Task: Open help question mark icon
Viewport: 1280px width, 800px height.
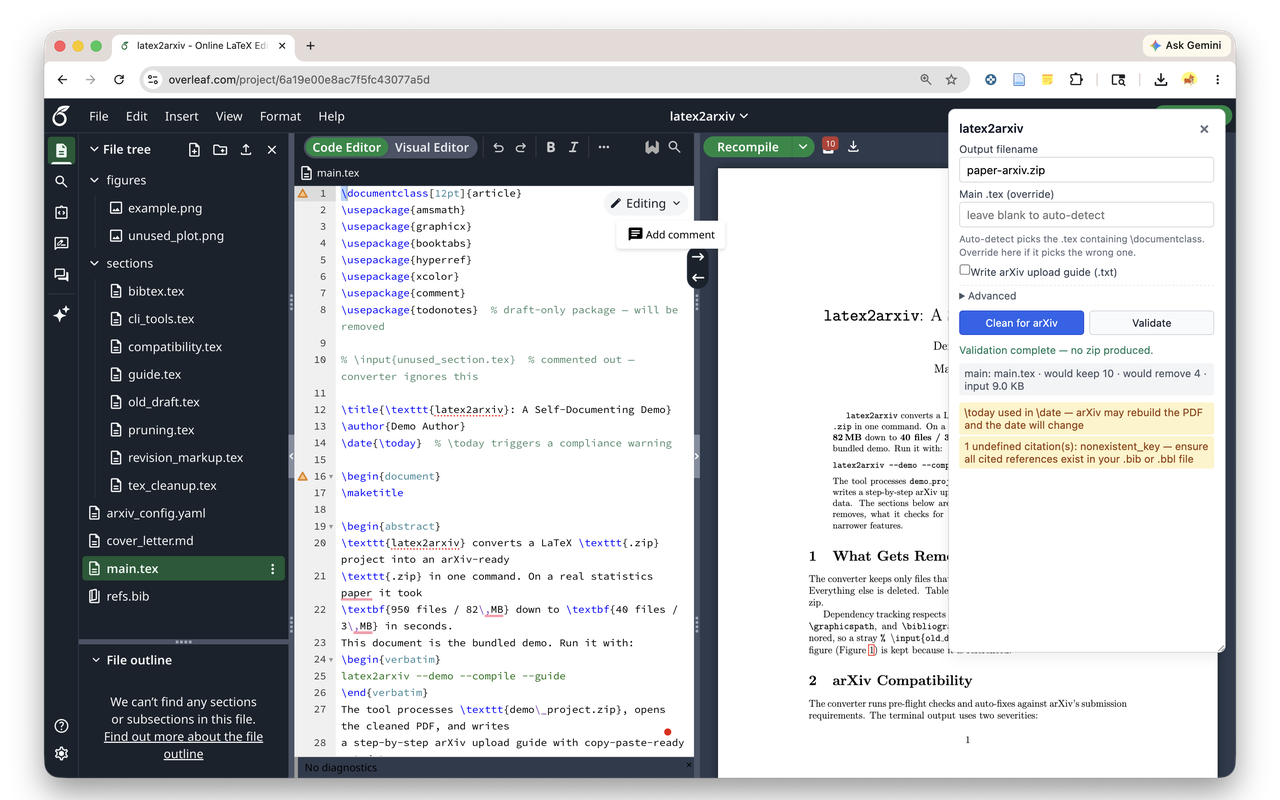Action: tap(61, 726)
